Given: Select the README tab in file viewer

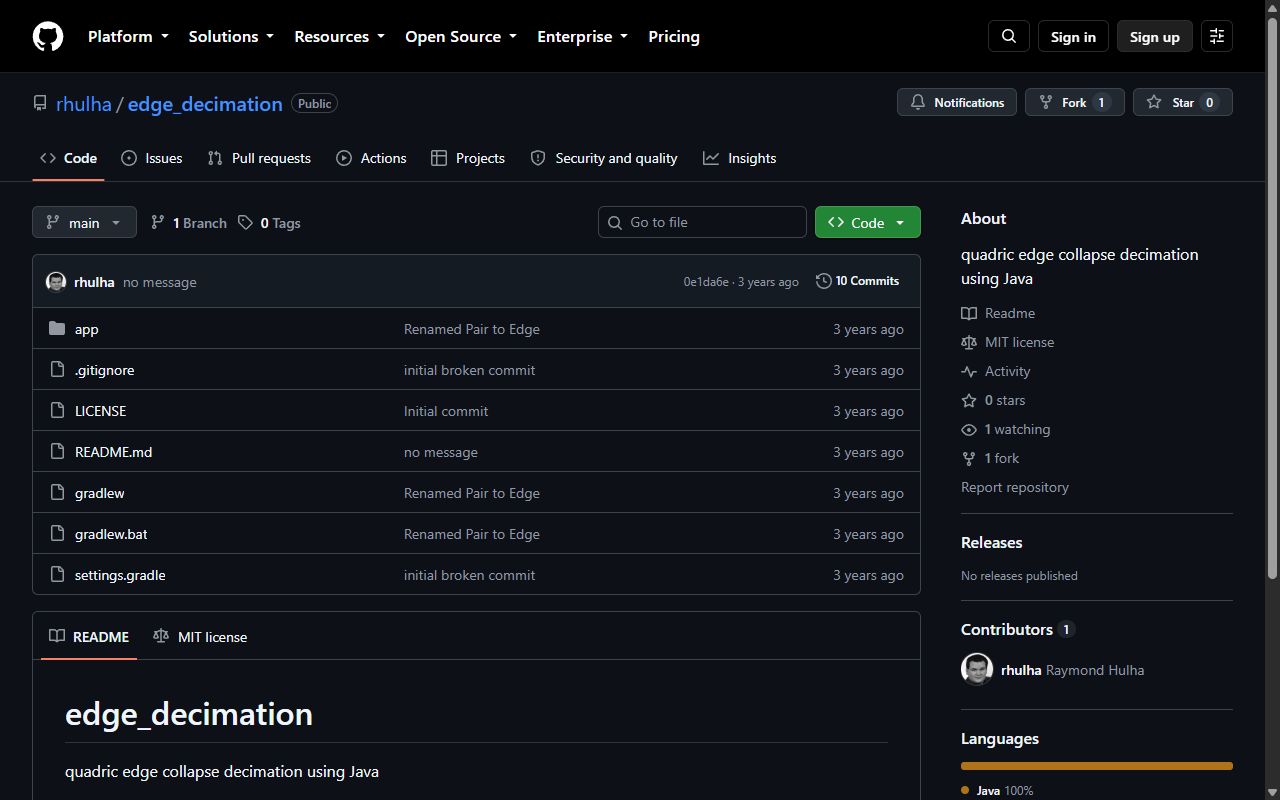Looking at the screenshot, I should 89,637.
